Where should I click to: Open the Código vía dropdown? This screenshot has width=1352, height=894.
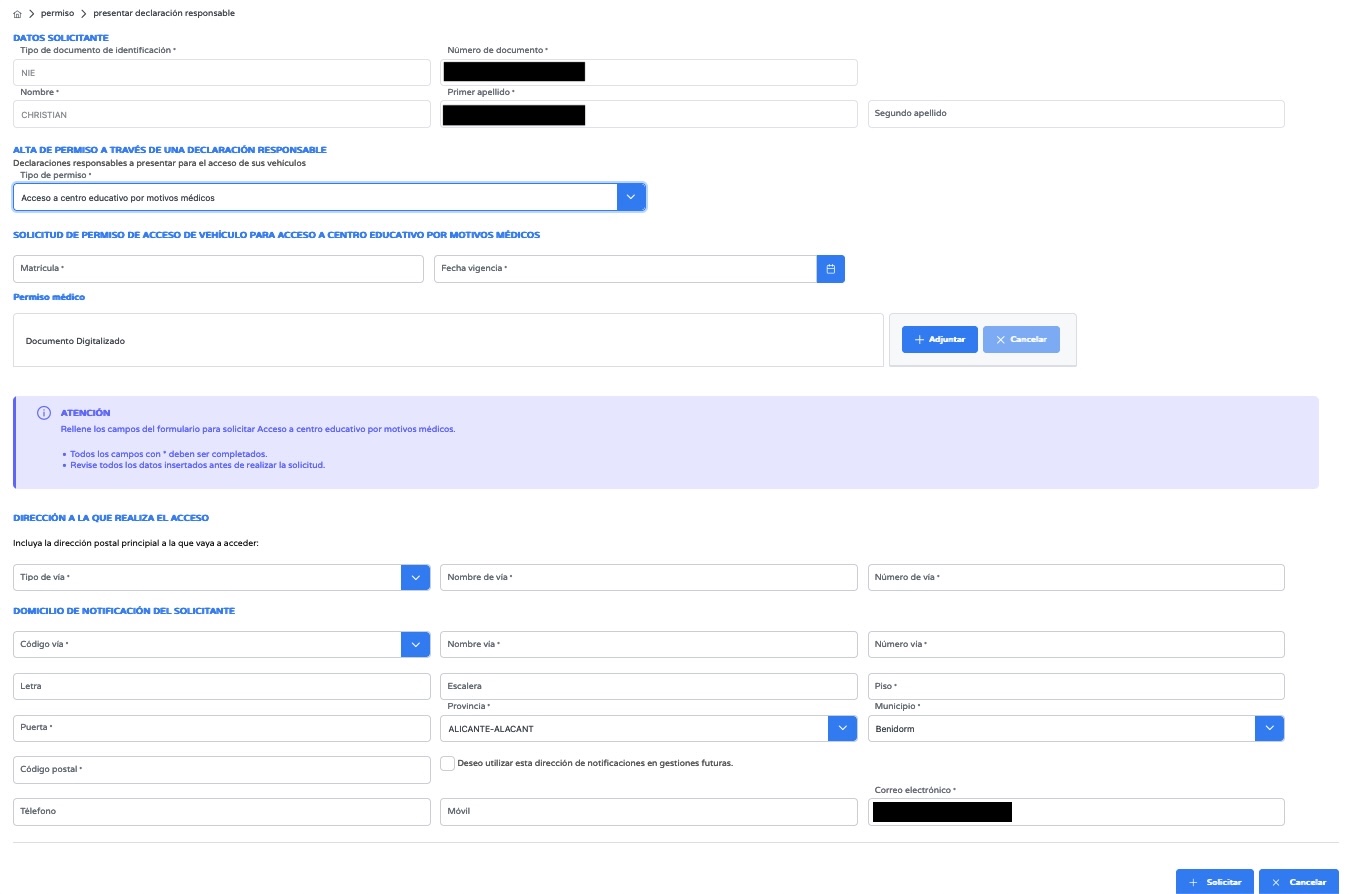415,645
